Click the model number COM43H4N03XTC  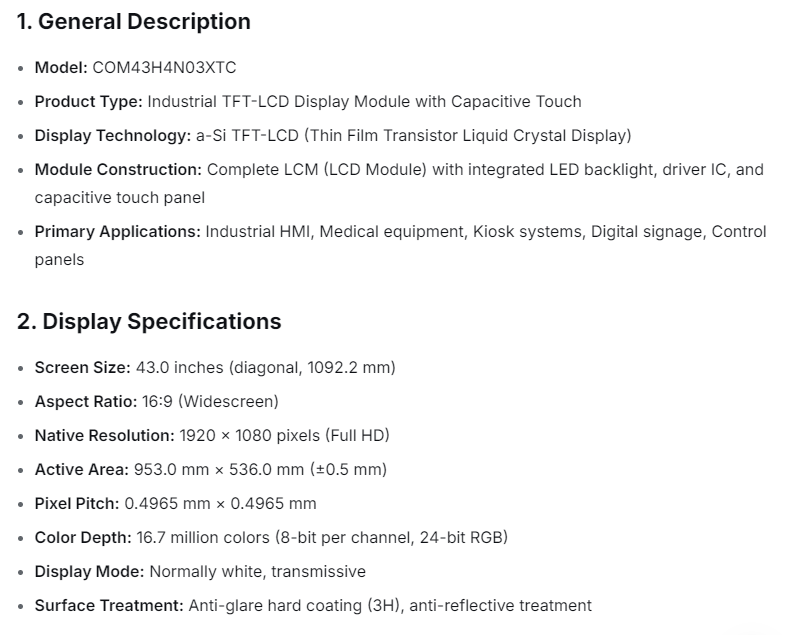coord(164,68)
